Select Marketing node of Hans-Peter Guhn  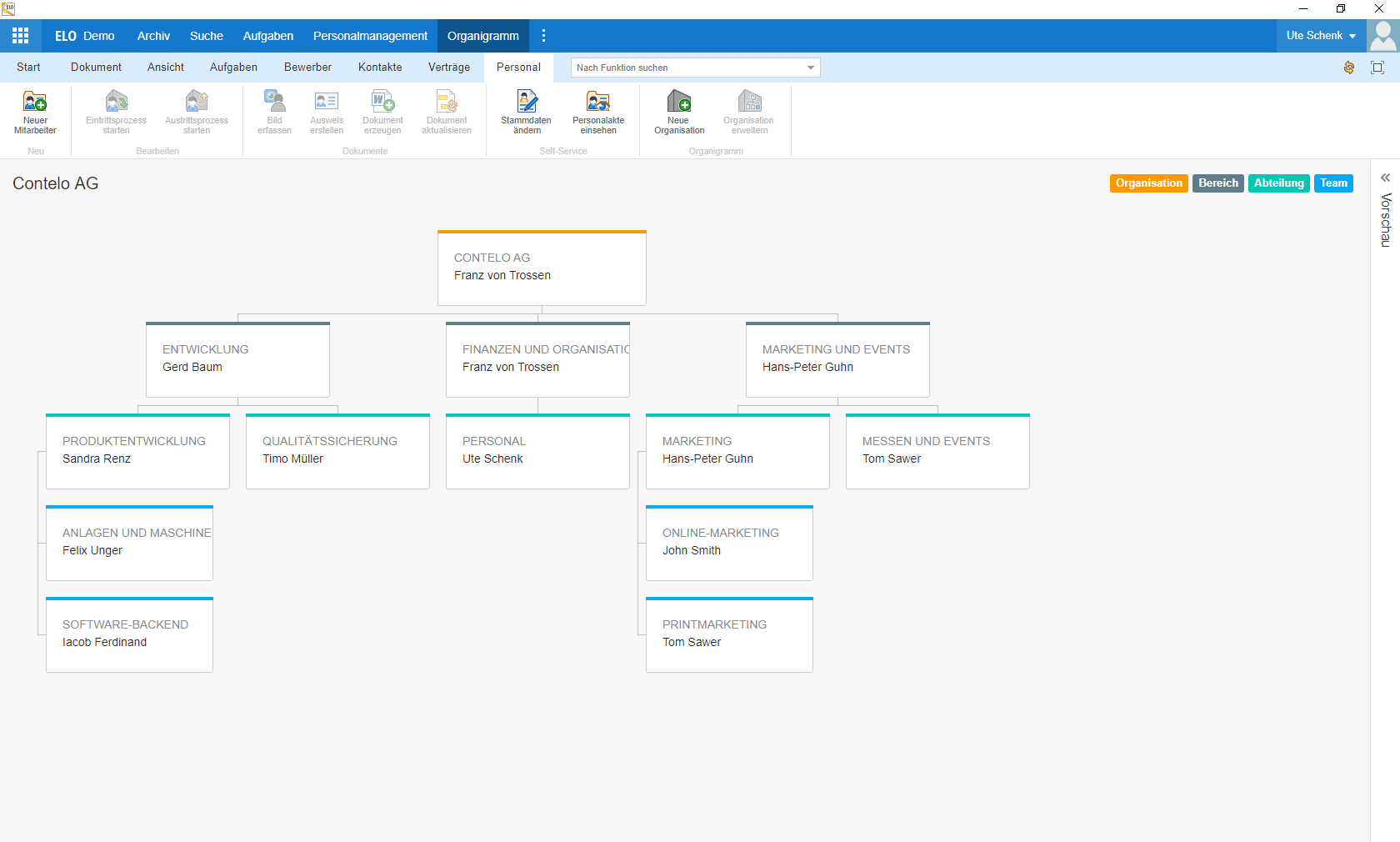point(737,451)
